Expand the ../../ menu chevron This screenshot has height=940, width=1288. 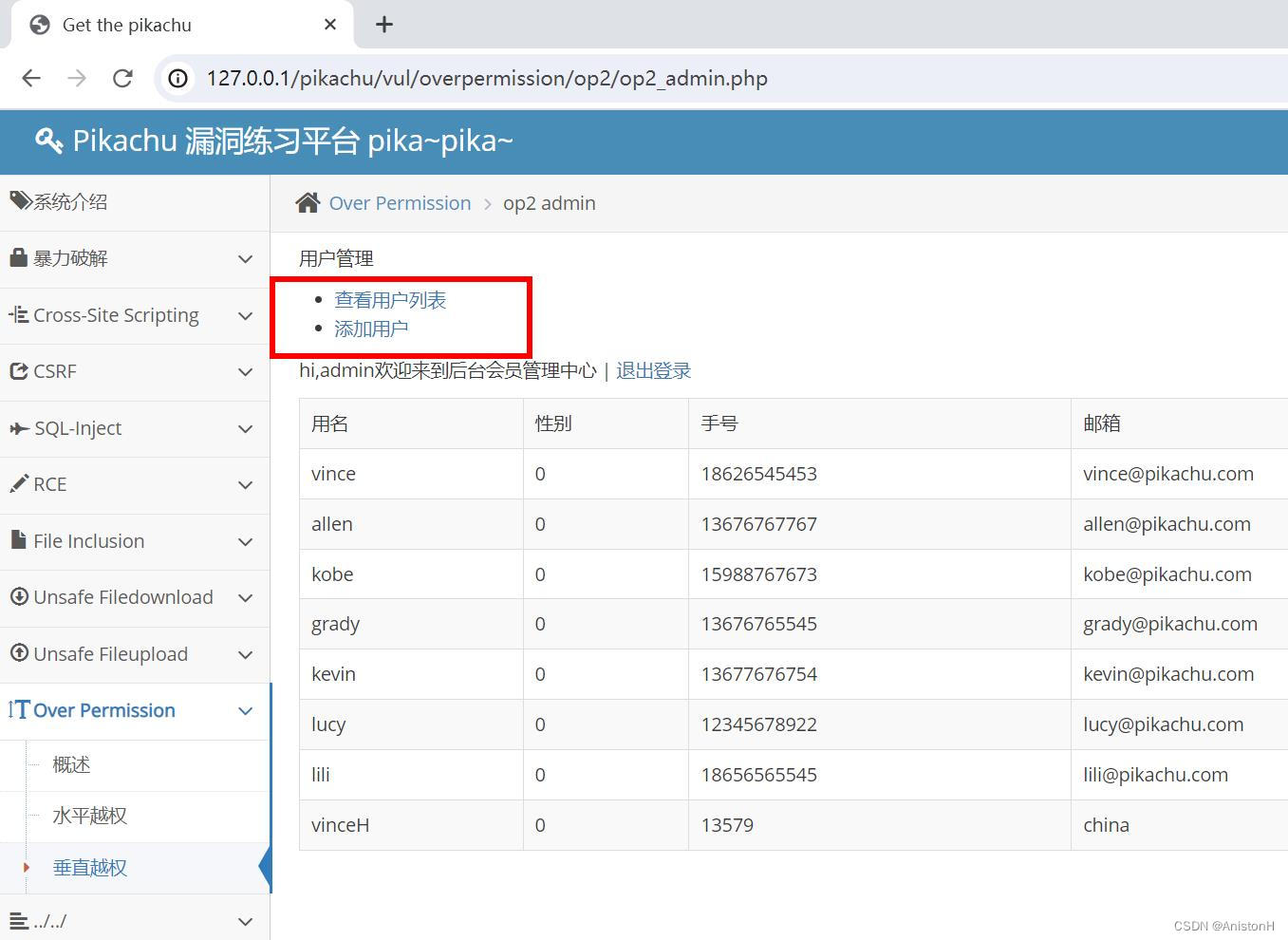click(245, 921)
